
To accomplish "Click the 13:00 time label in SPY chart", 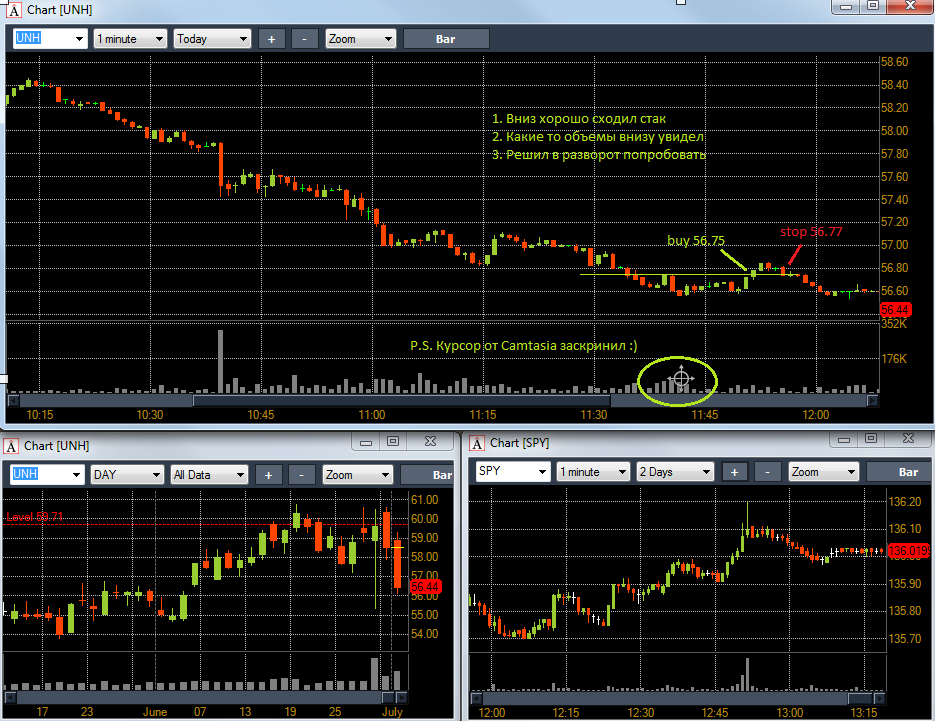I will pos(790,713).
